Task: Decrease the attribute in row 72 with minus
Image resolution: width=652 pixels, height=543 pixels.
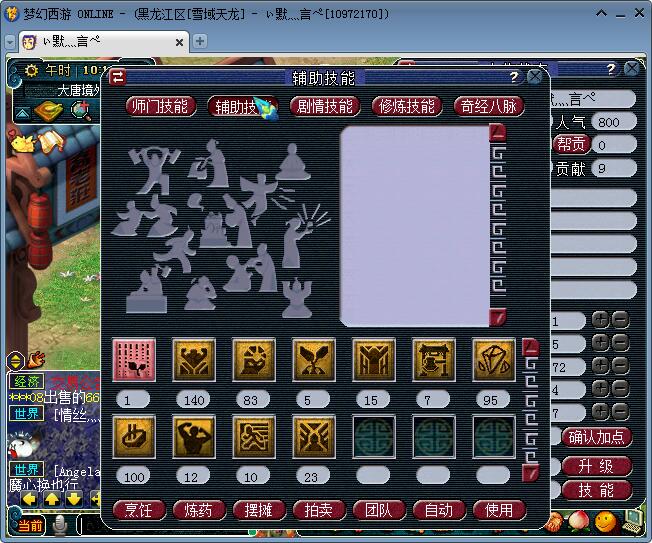Action: [620, 366]
